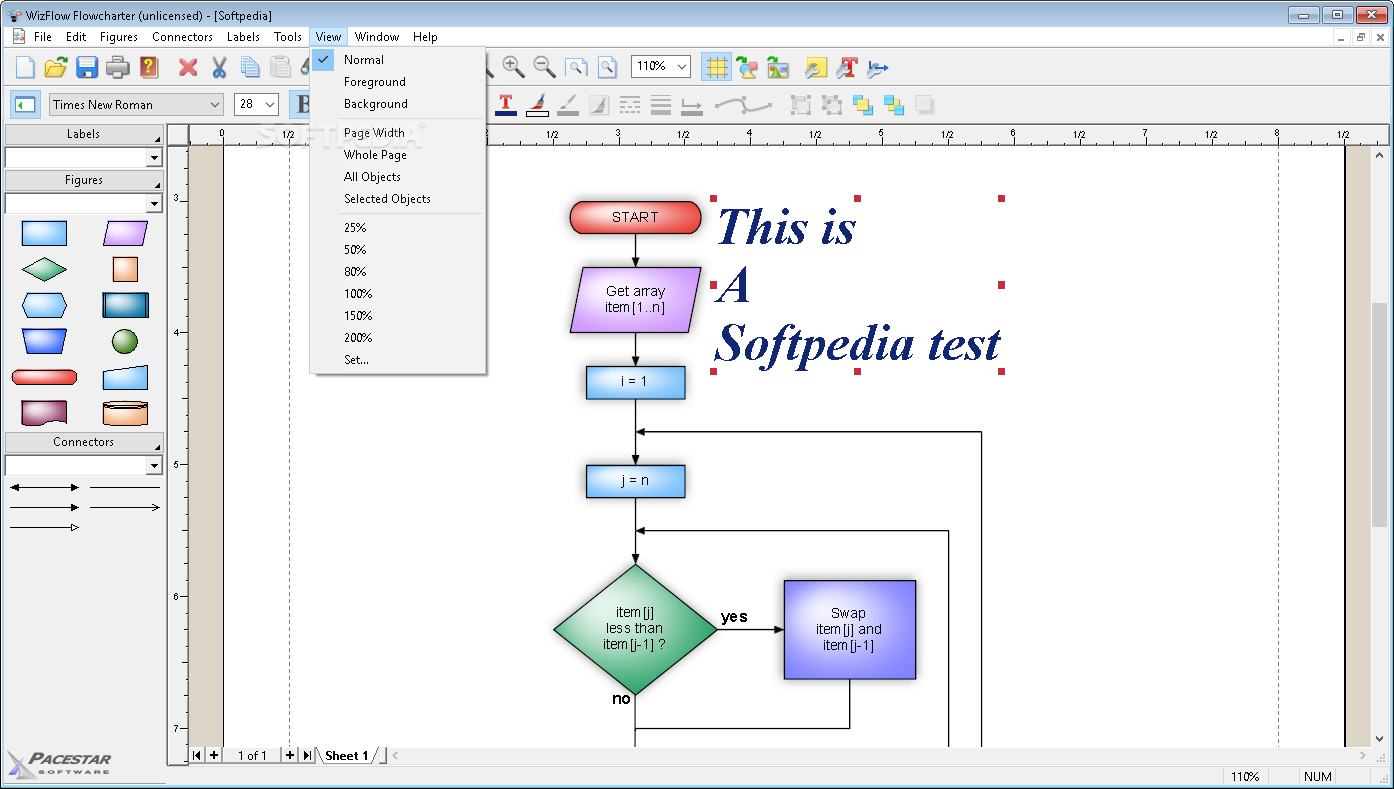Open the Connectors category dropdown list
The width and height of the screenshot is (1394, 789).
pyautogui.click(x=154, y=466)
